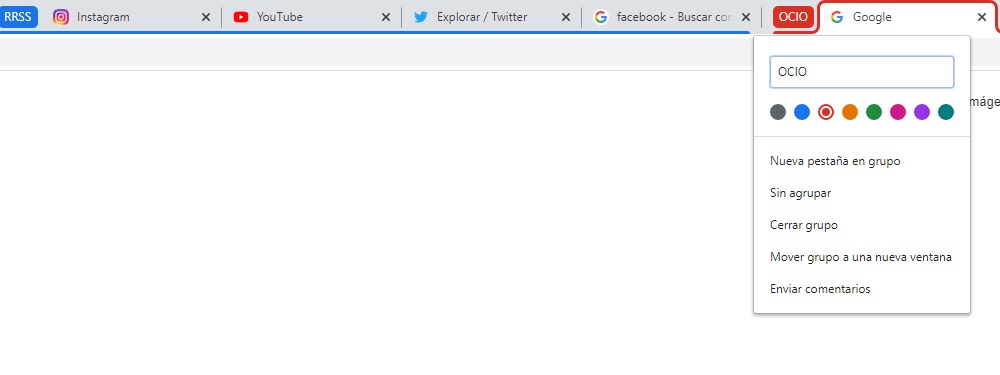Choose the orange group color

click(x=850, y=112)
